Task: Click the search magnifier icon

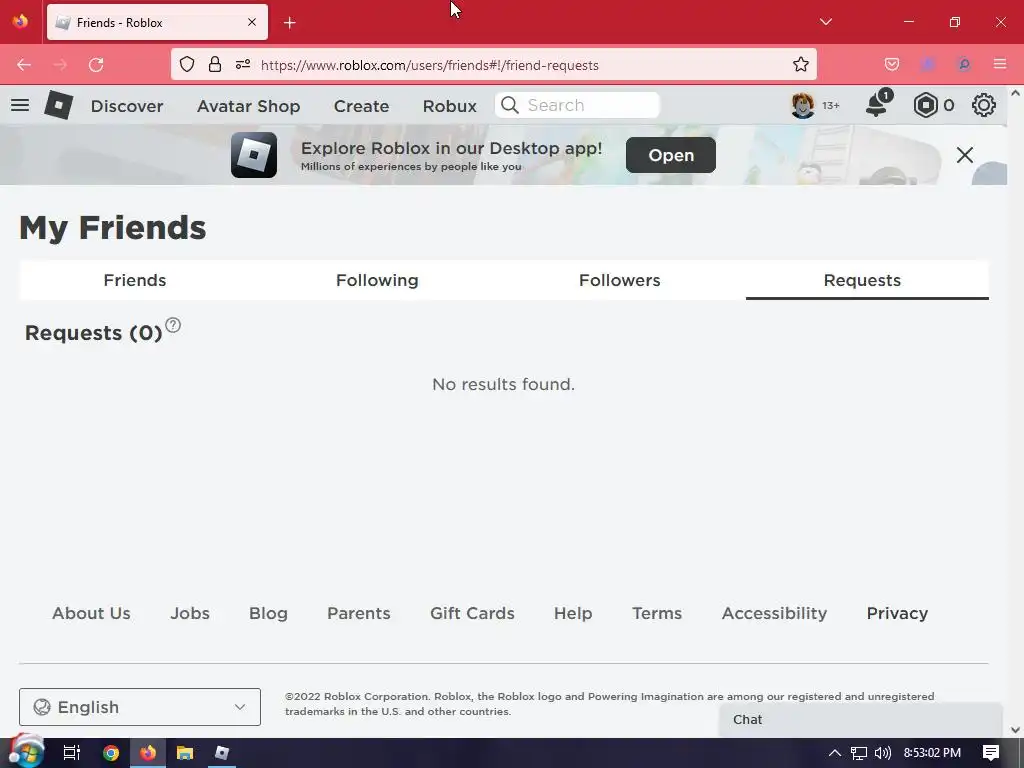Action: click(510, 105)
